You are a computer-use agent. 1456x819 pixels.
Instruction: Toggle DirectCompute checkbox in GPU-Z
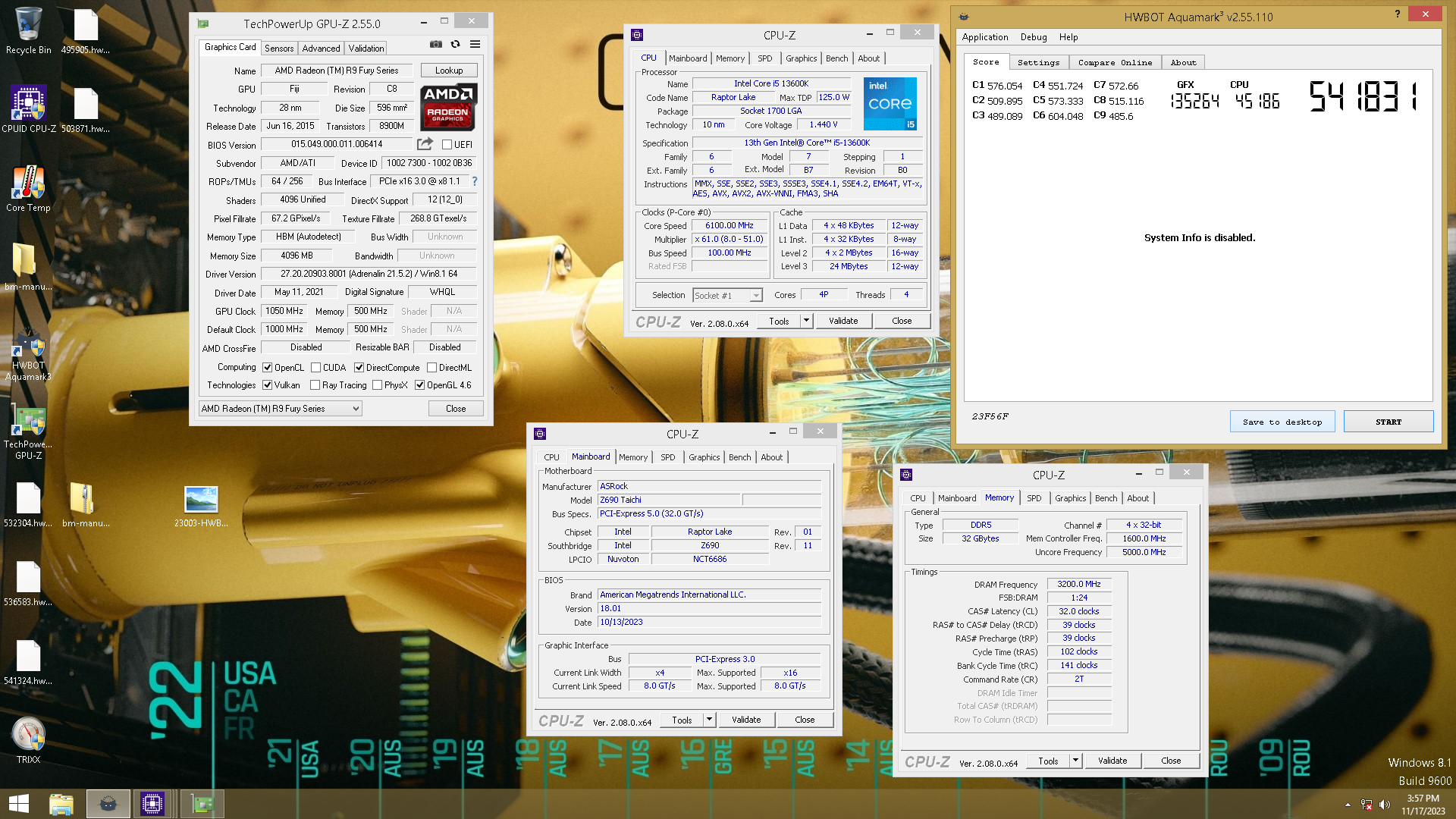pyautogui.click(x=359, y=368)
